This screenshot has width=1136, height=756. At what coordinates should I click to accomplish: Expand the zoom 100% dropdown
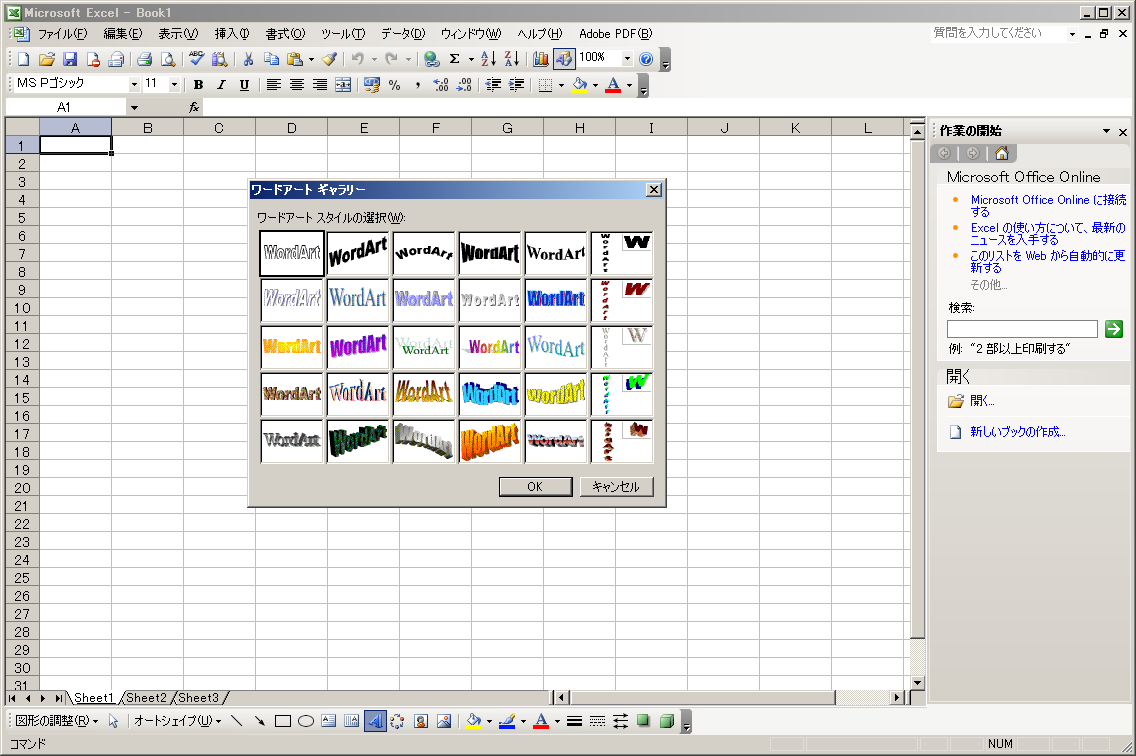pyautogui.click(x=627, y=59)
